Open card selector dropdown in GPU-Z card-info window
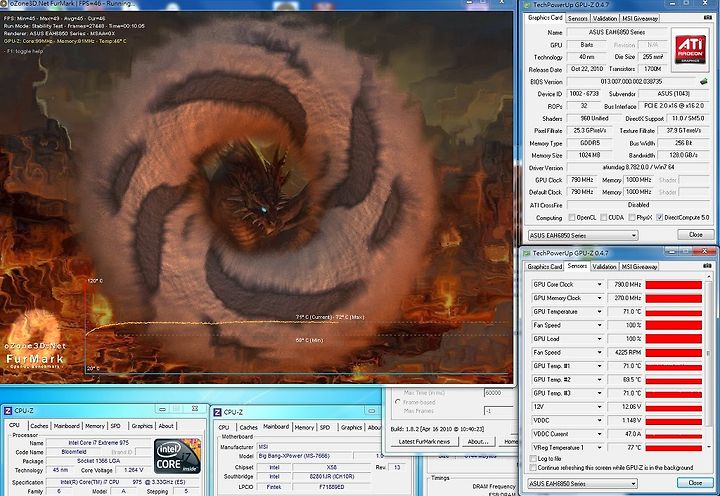 click(x=634, y=236)
